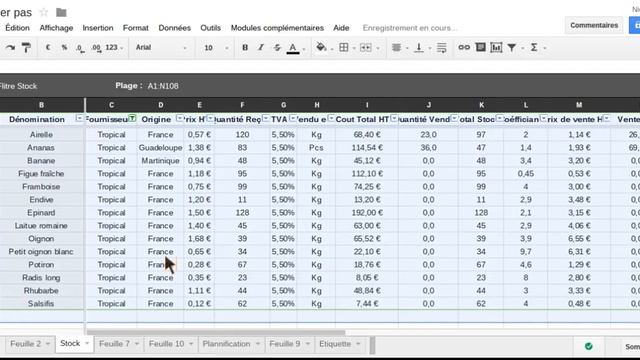Open the Données menu
This screenshot has width=640, height=360.
(174, 28)
